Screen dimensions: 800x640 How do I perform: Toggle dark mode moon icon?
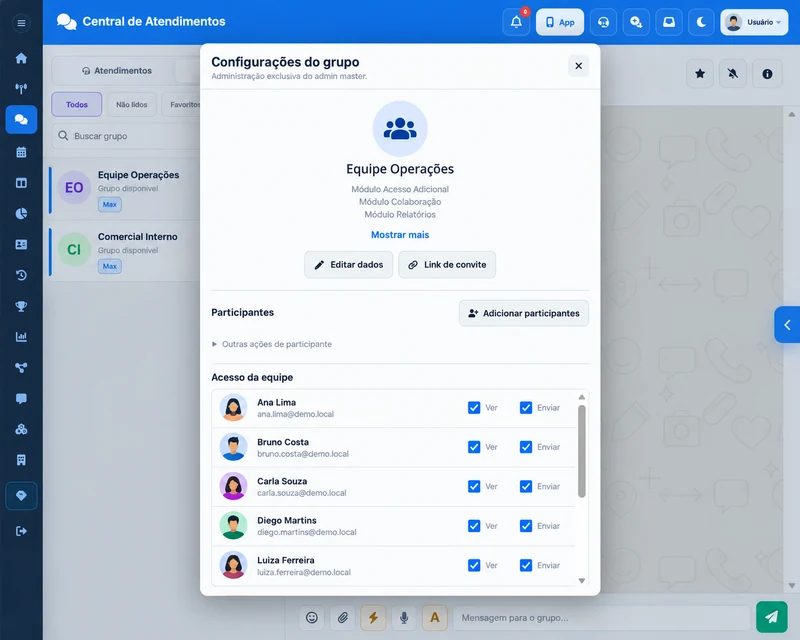coord(702,22)
